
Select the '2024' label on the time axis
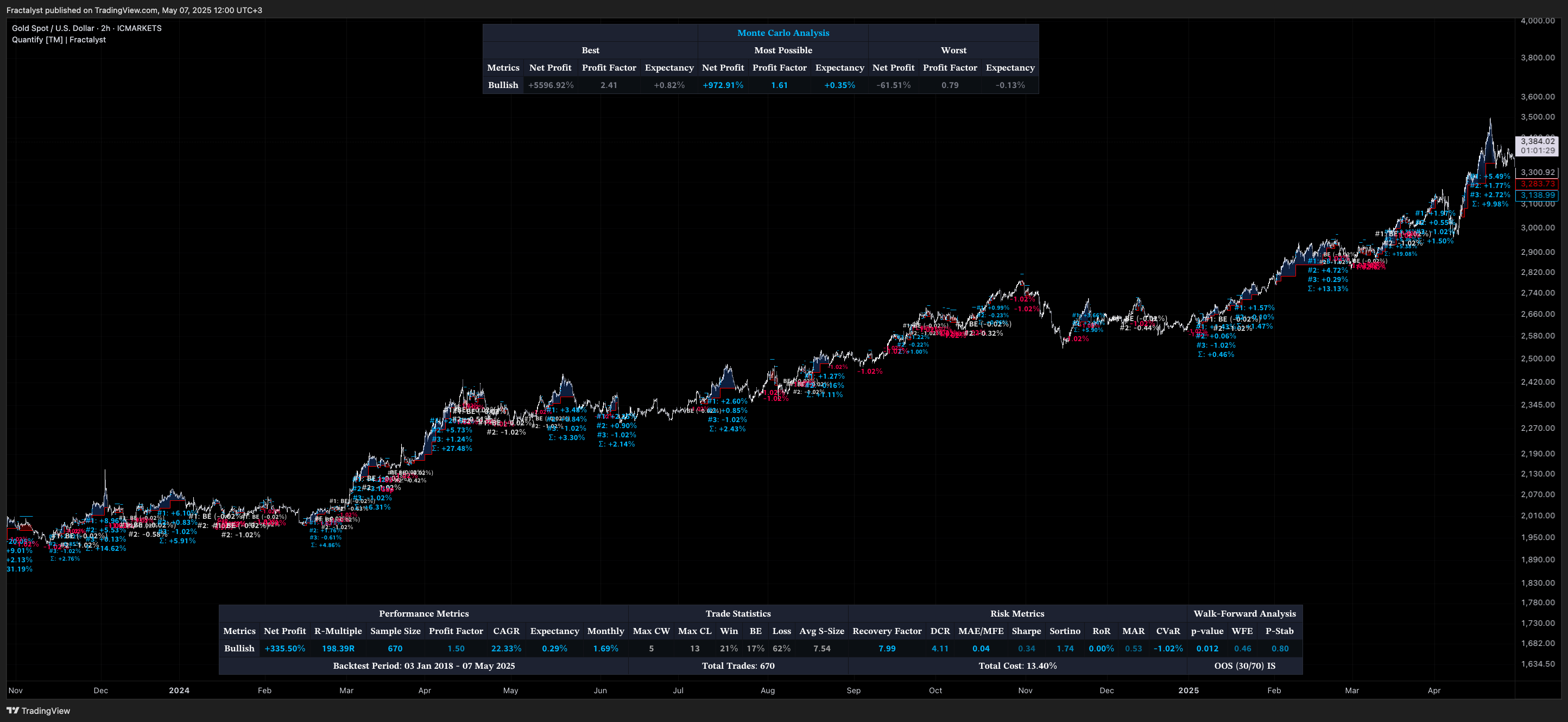click(179, 690)
